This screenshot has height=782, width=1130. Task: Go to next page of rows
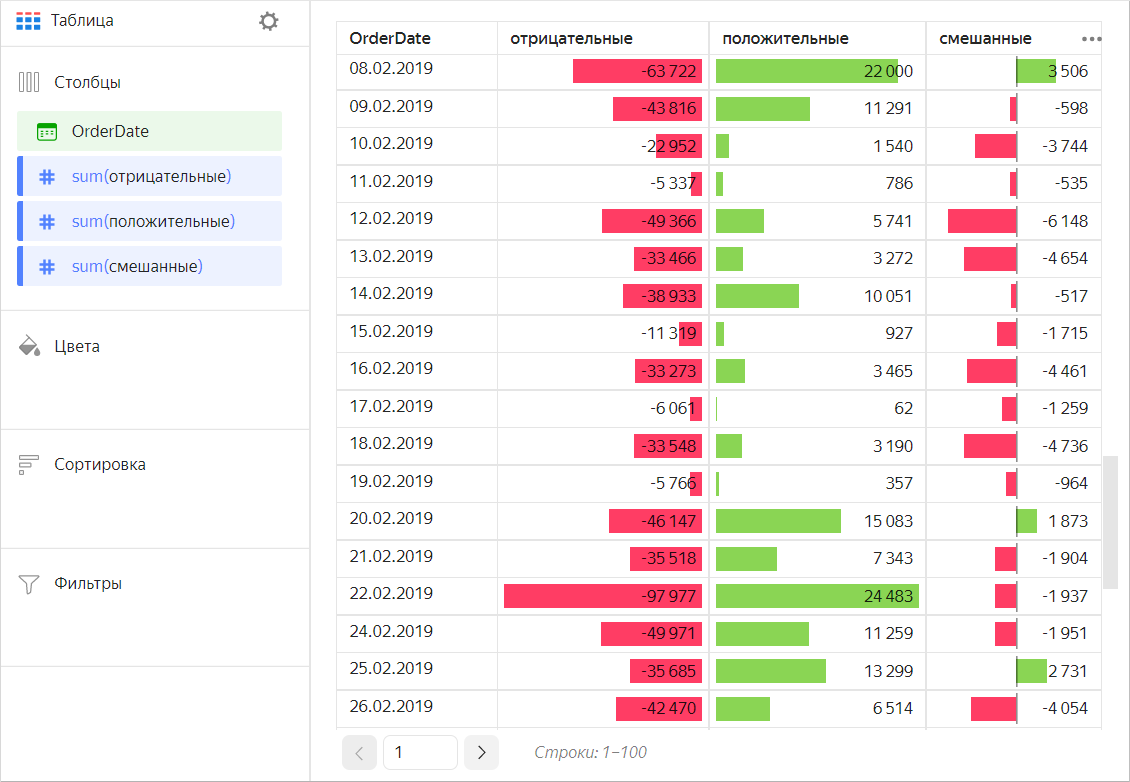(x=481, y=752)
